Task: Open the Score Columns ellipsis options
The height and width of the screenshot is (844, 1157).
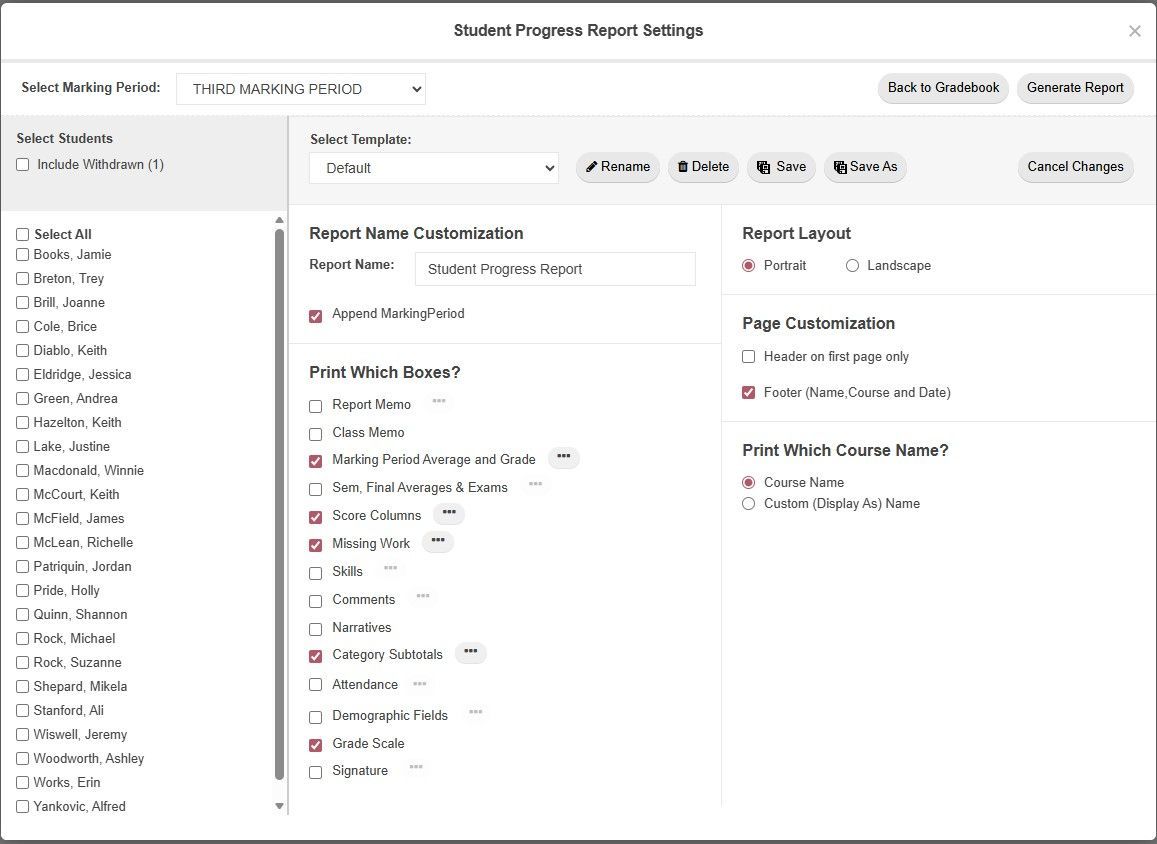Action: (448, 513)
